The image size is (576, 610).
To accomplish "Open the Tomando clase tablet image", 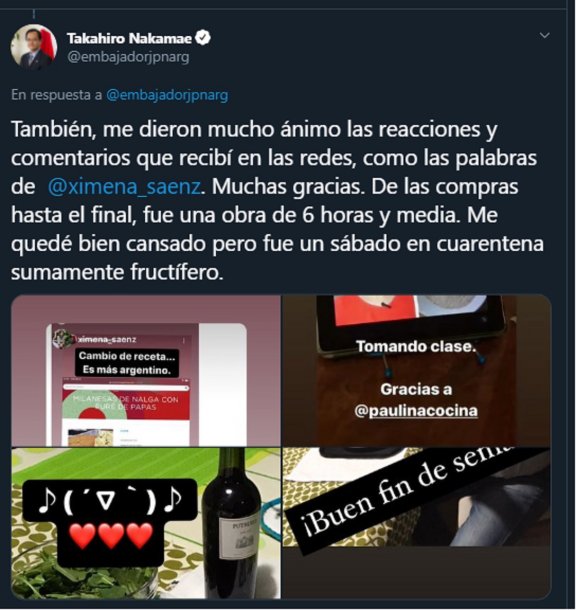I will coord(416,371).
